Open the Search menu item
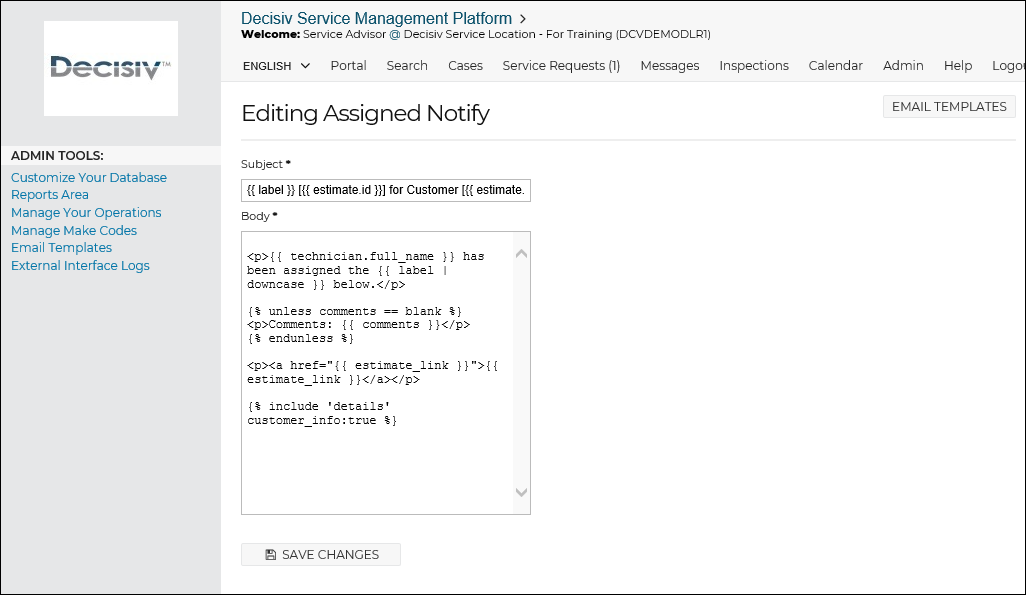1026x595 pixels. 407,65
